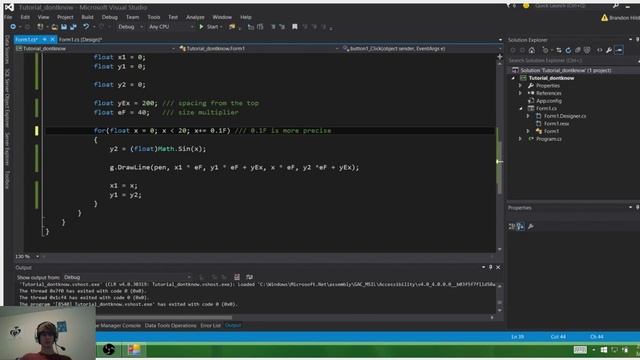Expand the Properties node in Solution Explorer

[x=520, y=86]
